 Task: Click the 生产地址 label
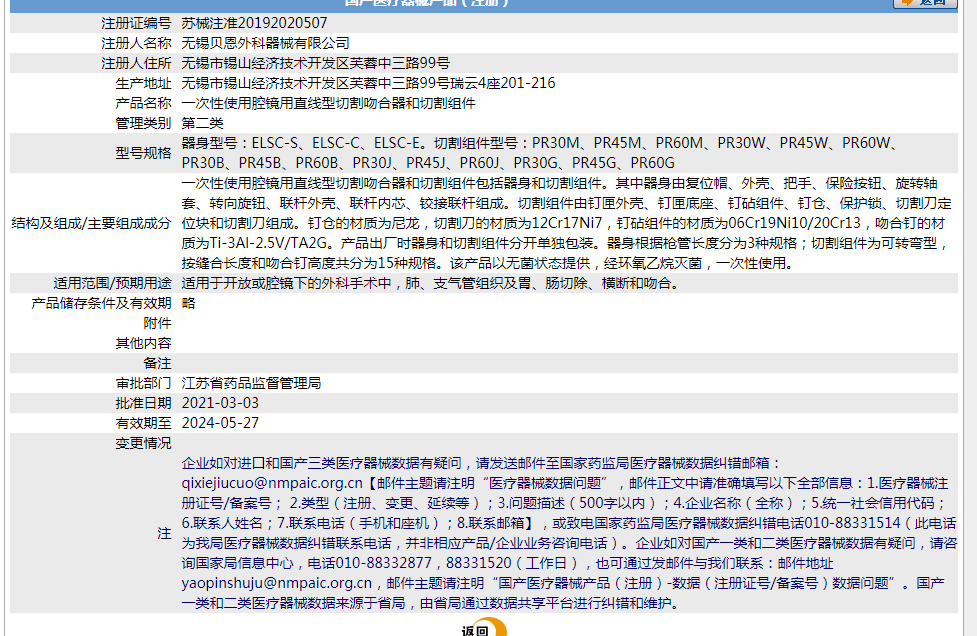143,83
